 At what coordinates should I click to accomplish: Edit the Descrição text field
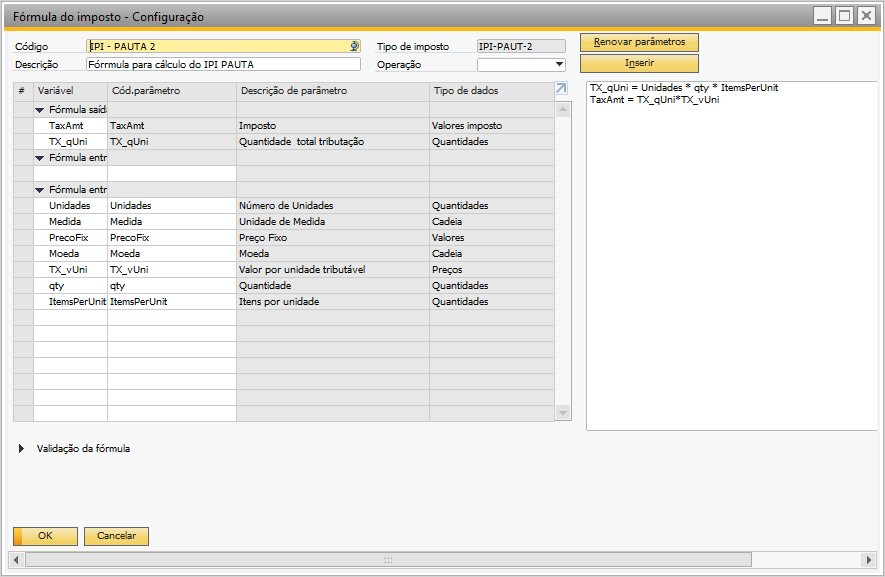[x=224, y=64]
